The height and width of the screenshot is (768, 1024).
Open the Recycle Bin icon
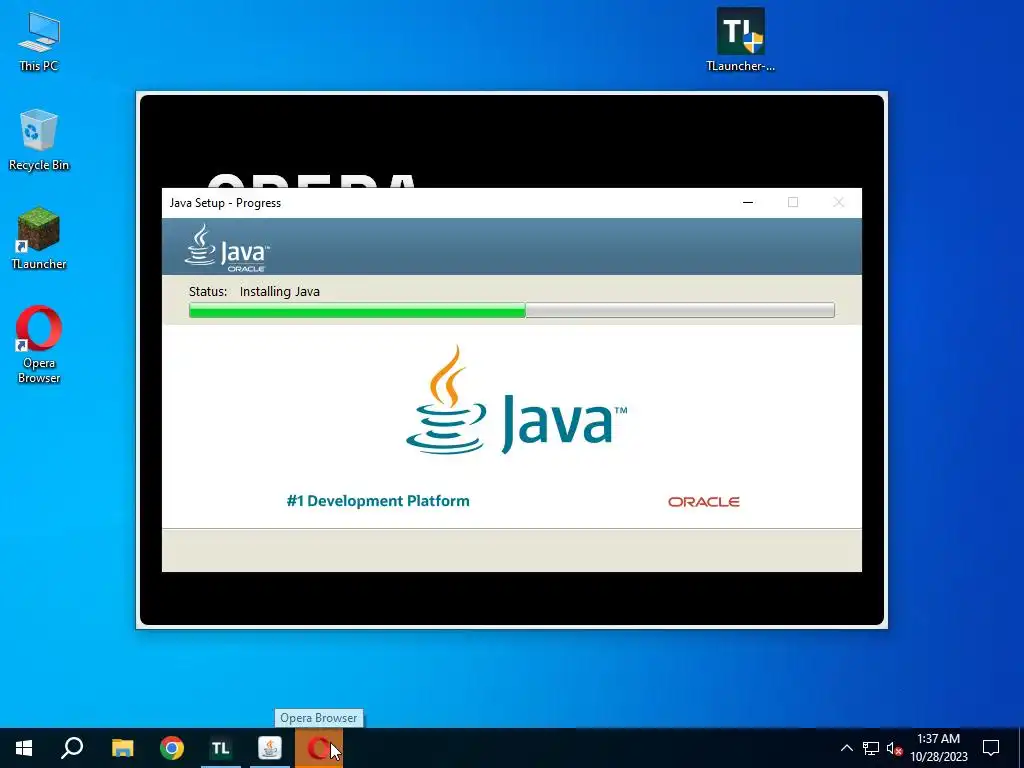pos(39,140)
